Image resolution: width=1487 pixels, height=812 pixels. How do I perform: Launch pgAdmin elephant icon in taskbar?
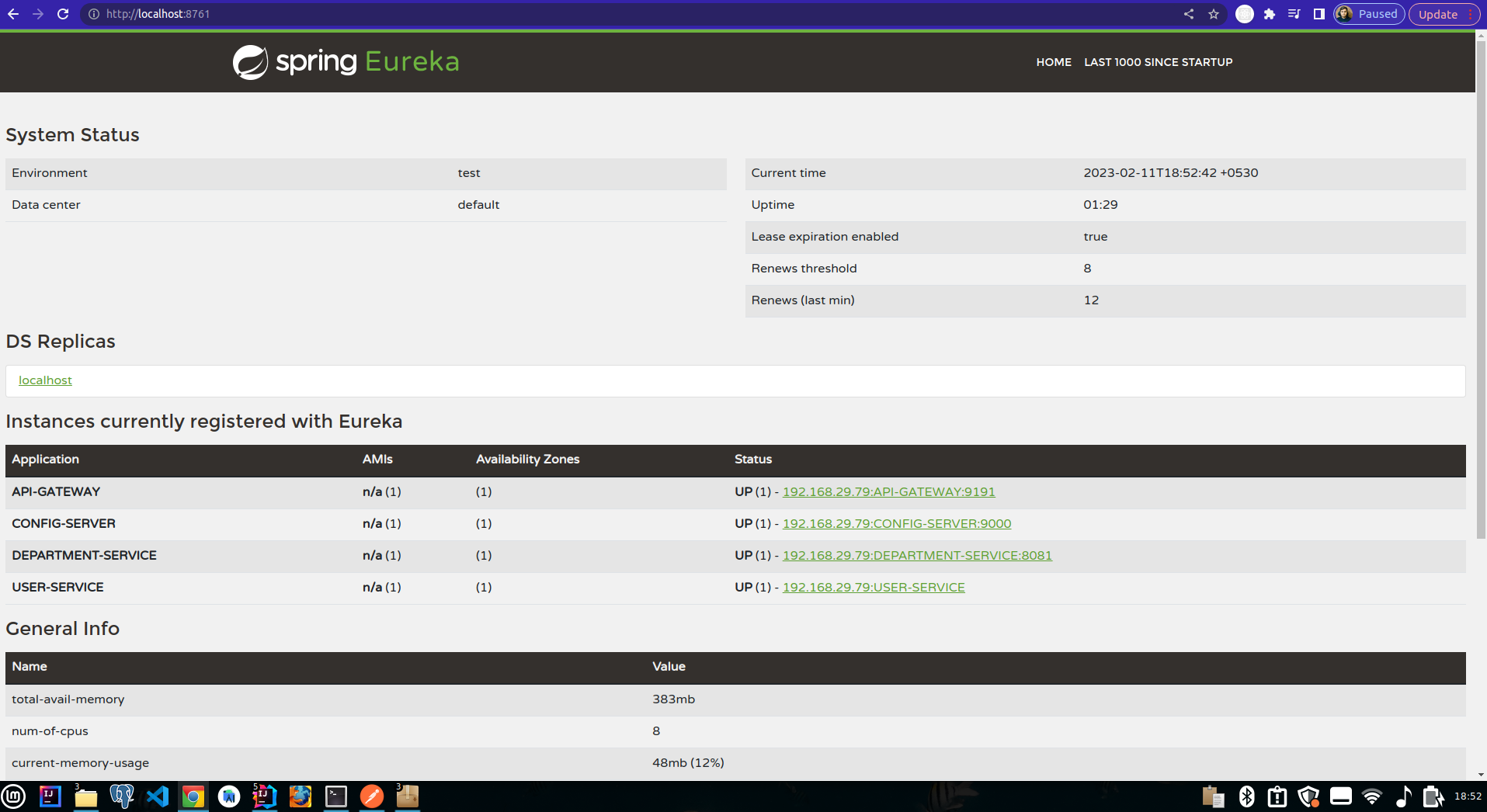(x=122, y=796)
